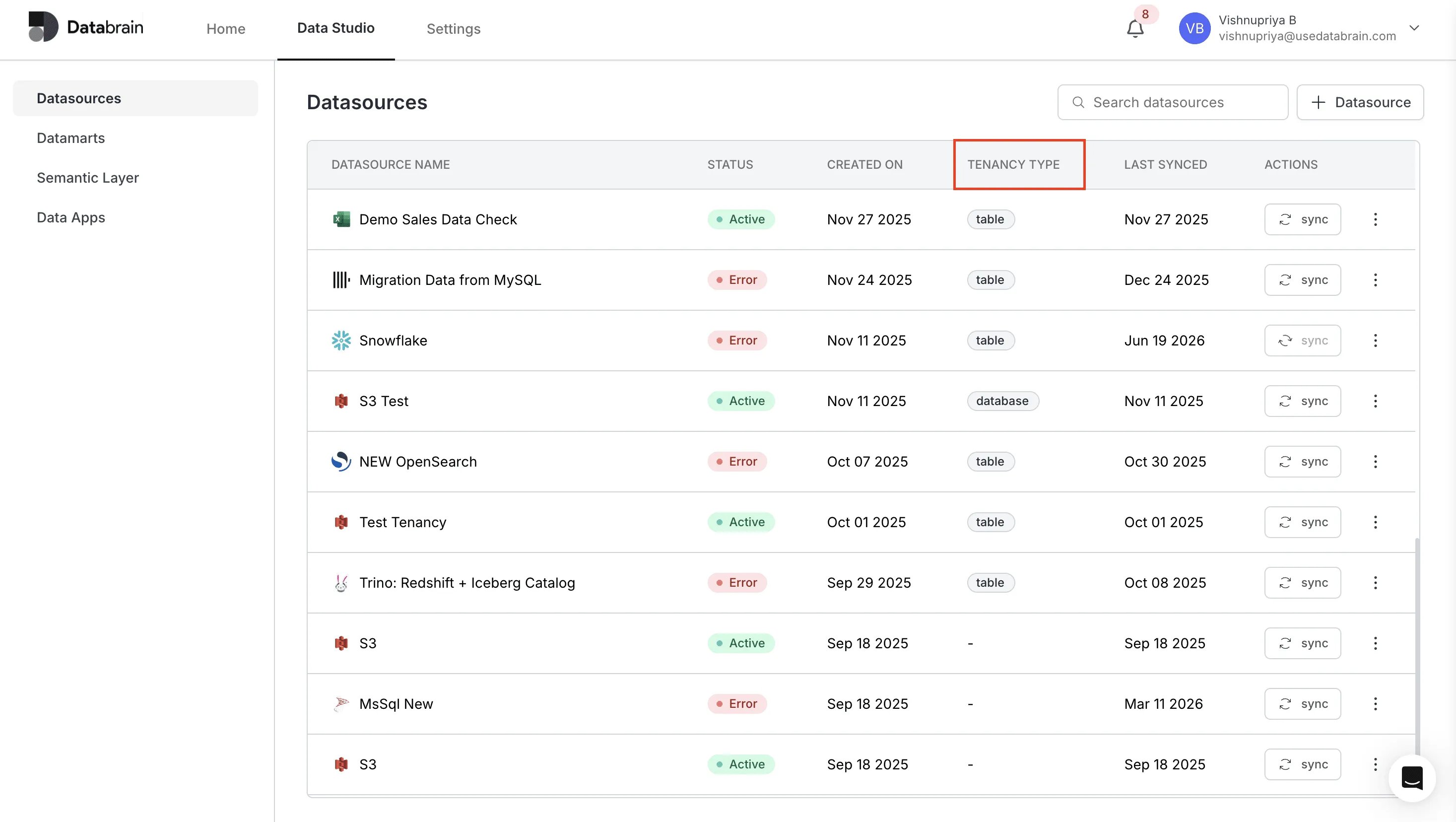This screenshot has height=822, width=1456.
Task: Click the Mar 11 2026 last synced date
Action: (x=1163, y=703)
